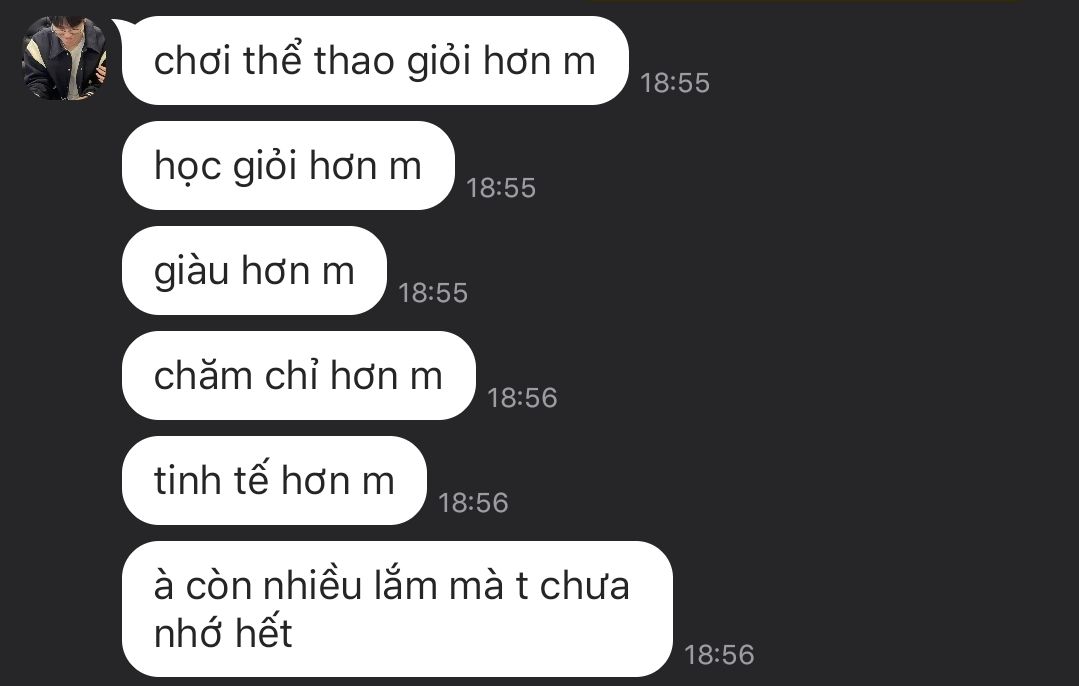This screenshot has width=1079, height=686.
Task: Select the 'chơi thể thao giỏi hơn m' message
Action: coord(375,61)
